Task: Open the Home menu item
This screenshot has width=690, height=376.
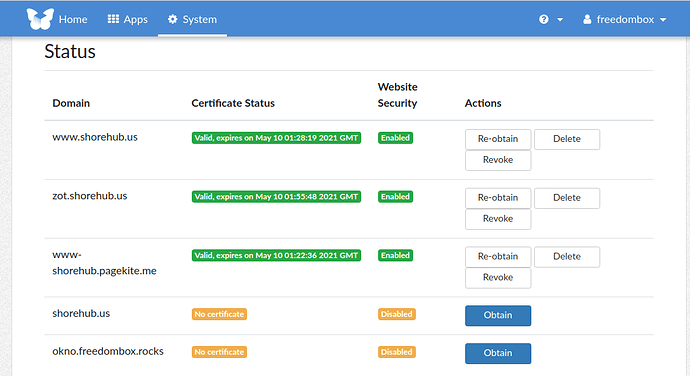Action: coord(73,19)
